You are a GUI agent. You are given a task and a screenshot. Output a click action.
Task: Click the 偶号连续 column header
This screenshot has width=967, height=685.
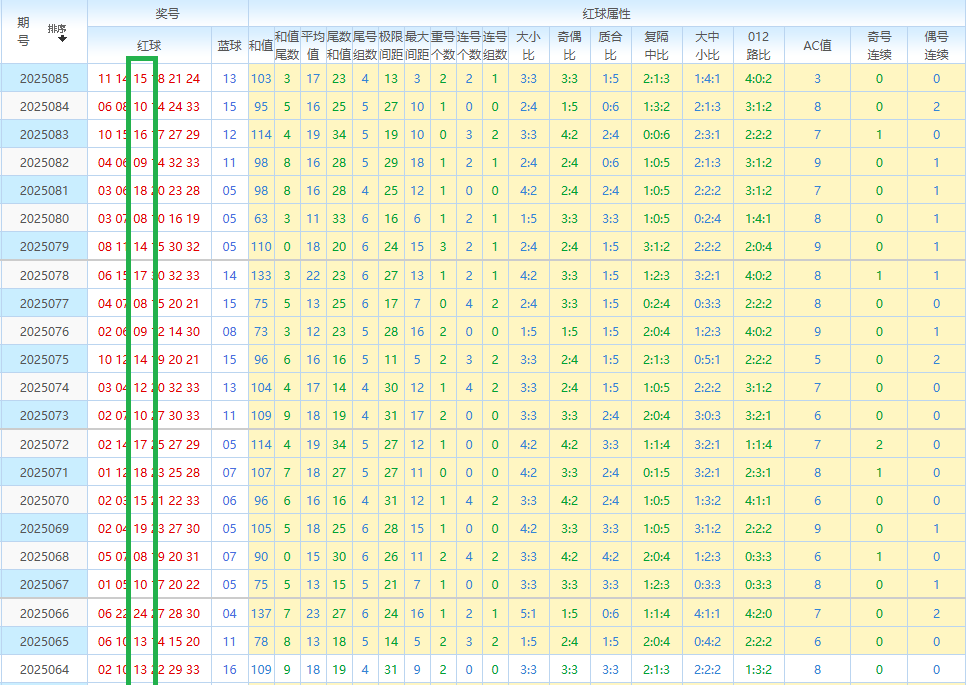(936, 45)
